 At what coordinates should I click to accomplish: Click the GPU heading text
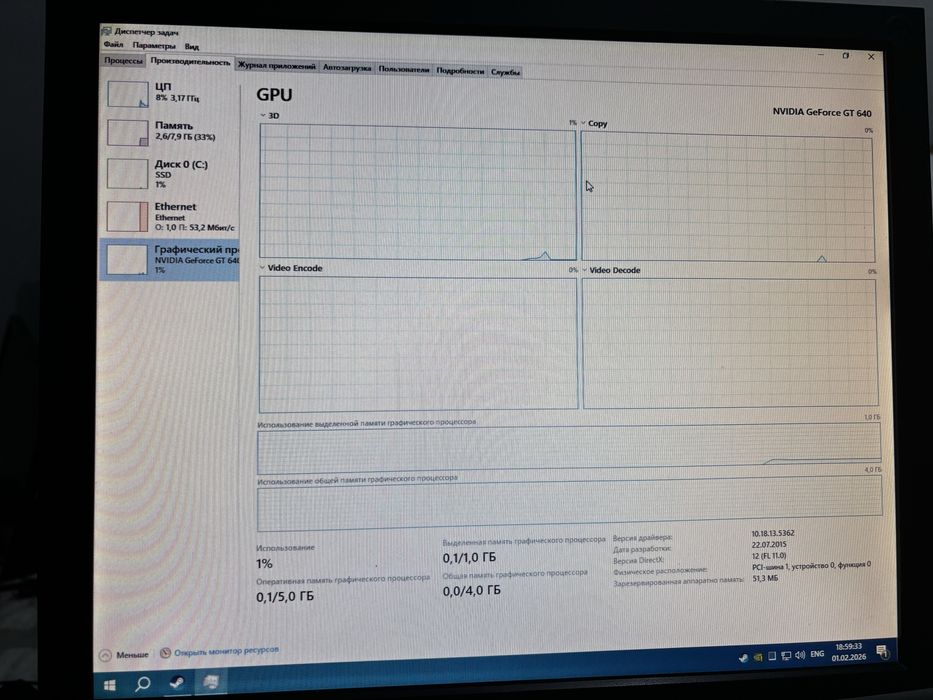tap(274, 95)
